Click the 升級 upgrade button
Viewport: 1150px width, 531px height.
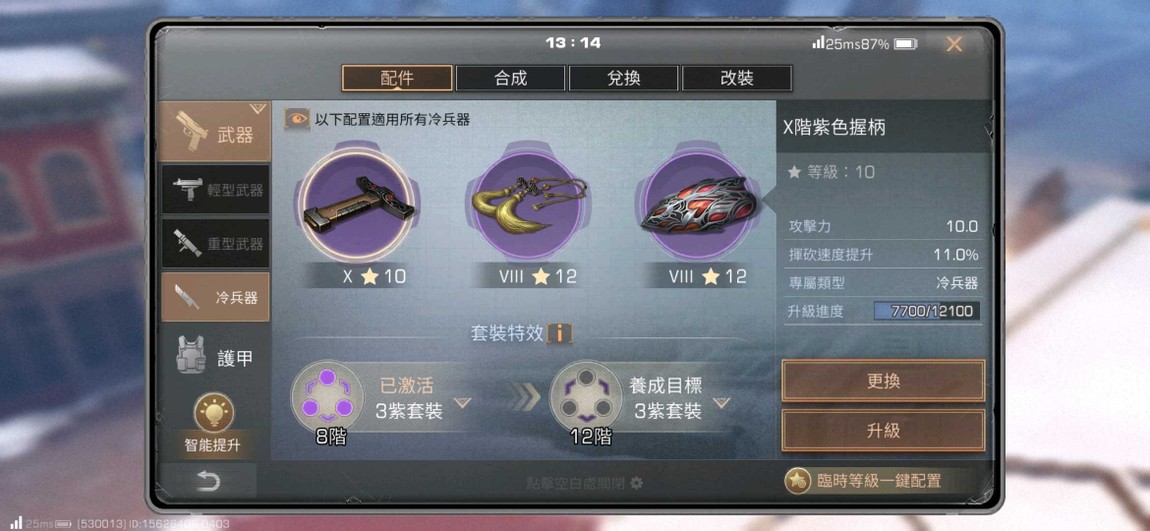pyautogui.click(x=883, y=431)
